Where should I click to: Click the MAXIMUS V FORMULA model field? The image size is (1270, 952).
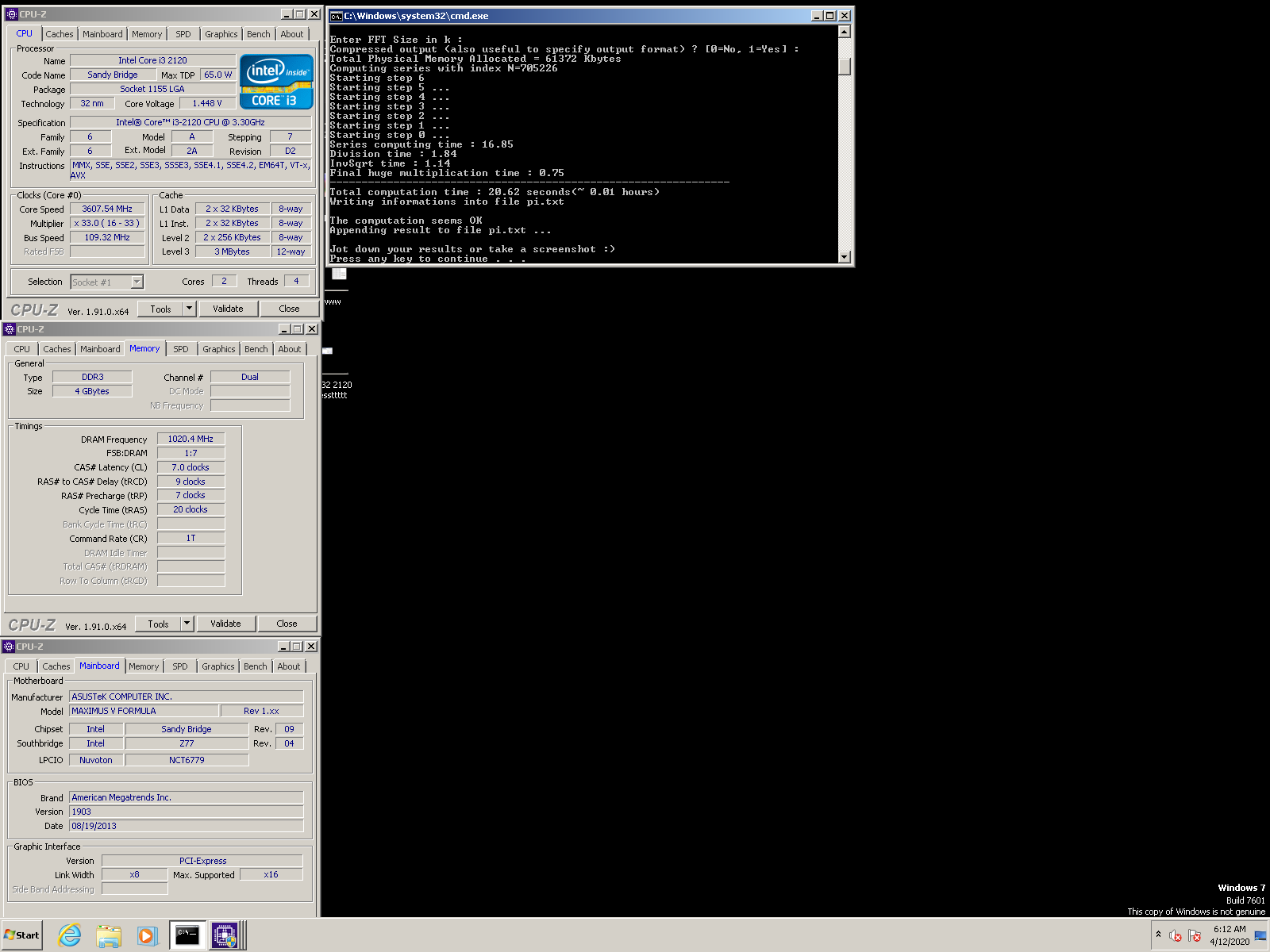[143, 711]
